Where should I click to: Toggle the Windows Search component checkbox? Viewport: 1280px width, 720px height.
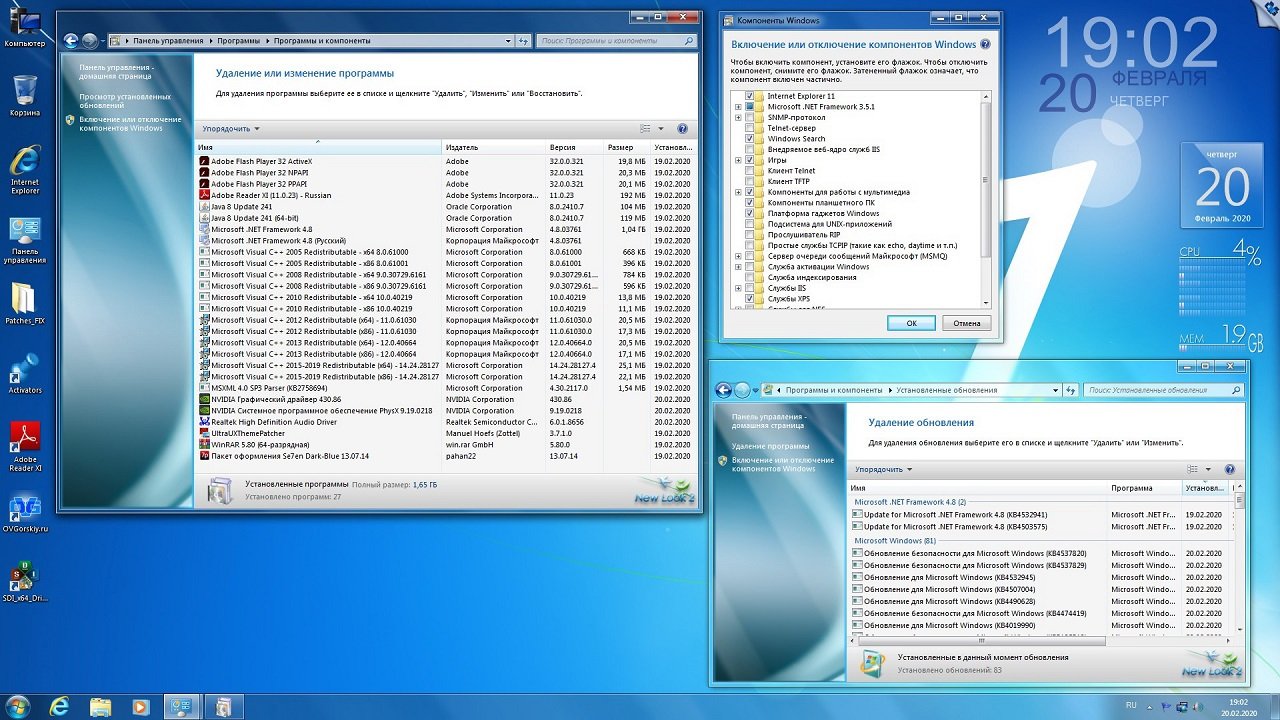pyautogui.click(x=749, y=139)
